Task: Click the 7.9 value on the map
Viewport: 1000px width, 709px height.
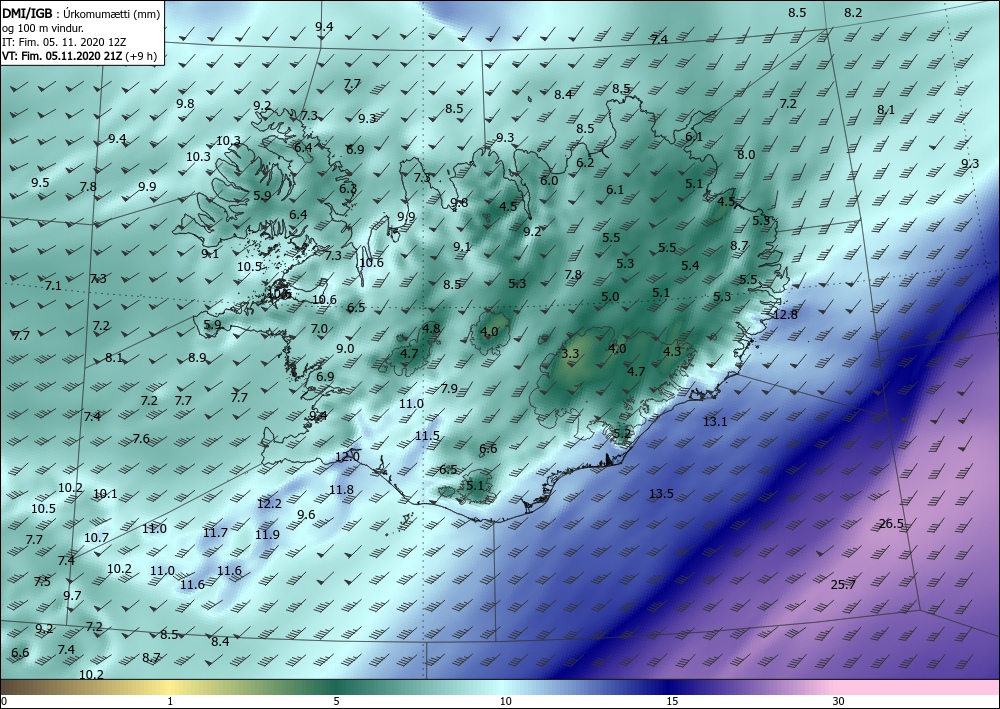Action: [449, 388]
